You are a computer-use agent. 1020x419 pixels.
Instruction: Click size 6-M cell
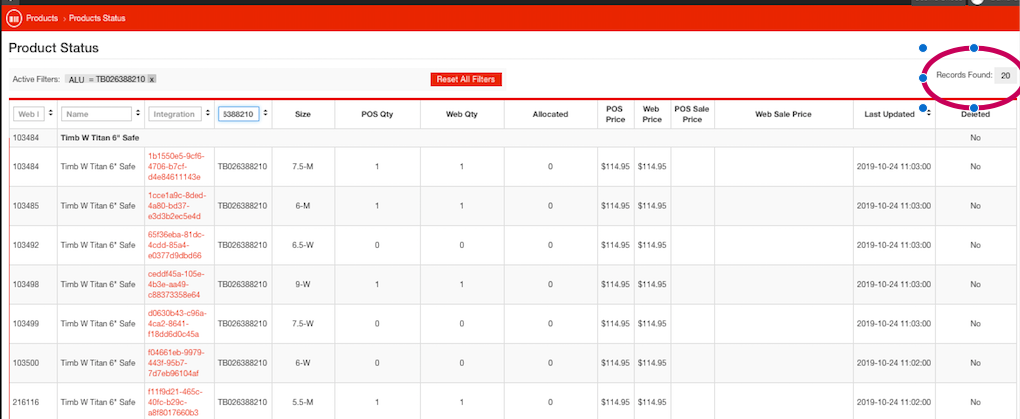303,206
